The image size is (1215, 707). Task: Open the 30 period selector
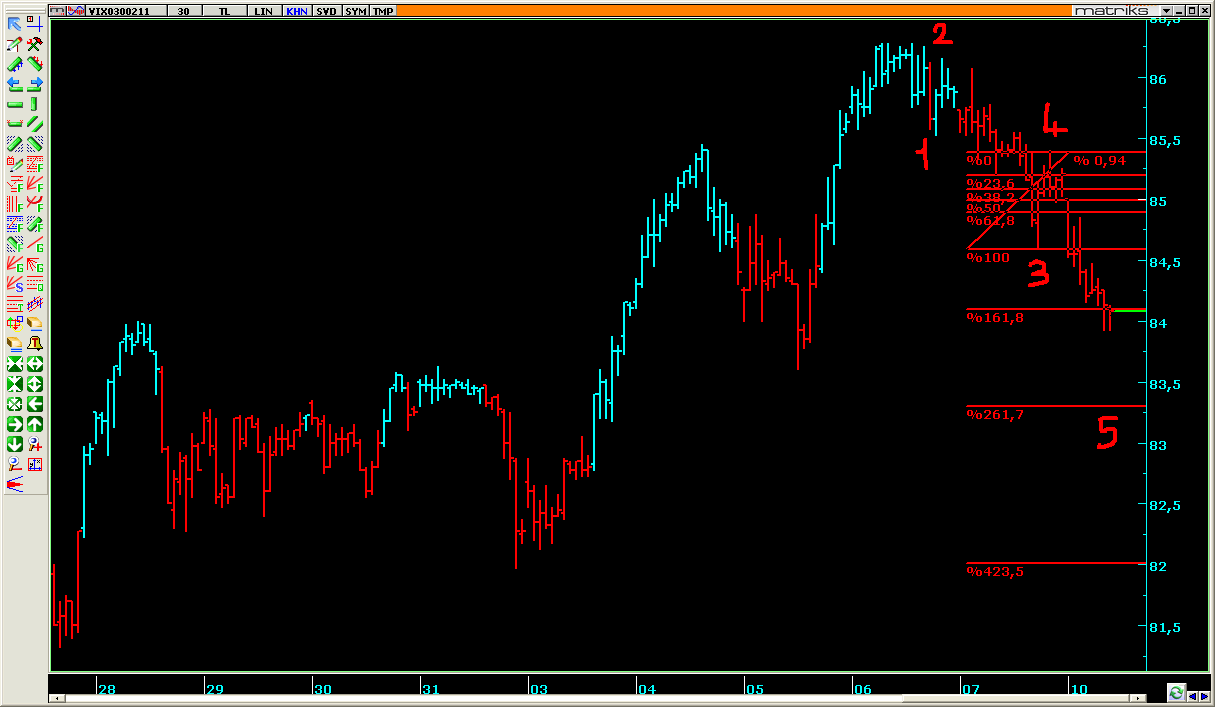183,11
